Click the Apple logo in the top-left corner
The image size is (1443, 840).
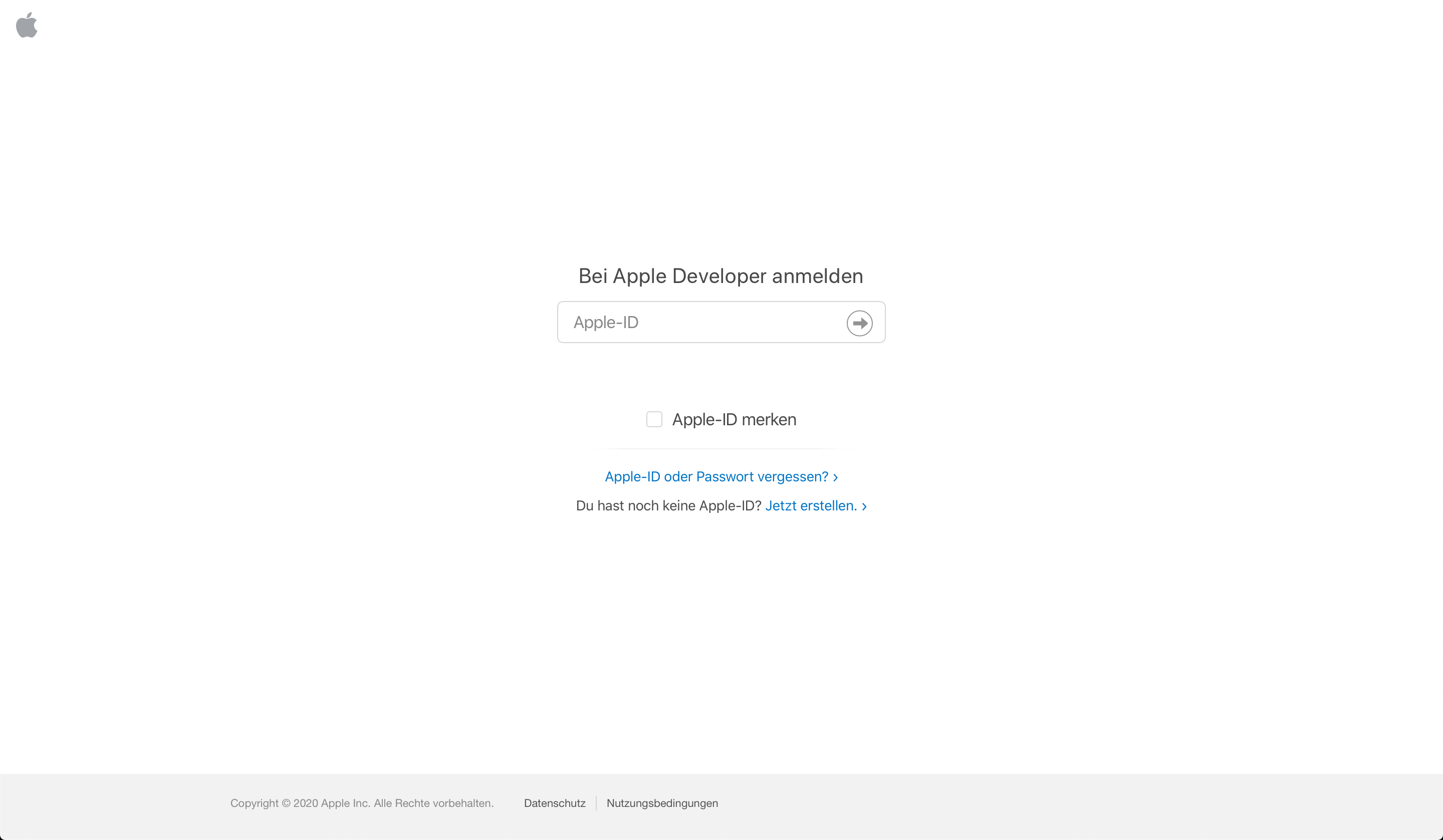tap(27, 25)
